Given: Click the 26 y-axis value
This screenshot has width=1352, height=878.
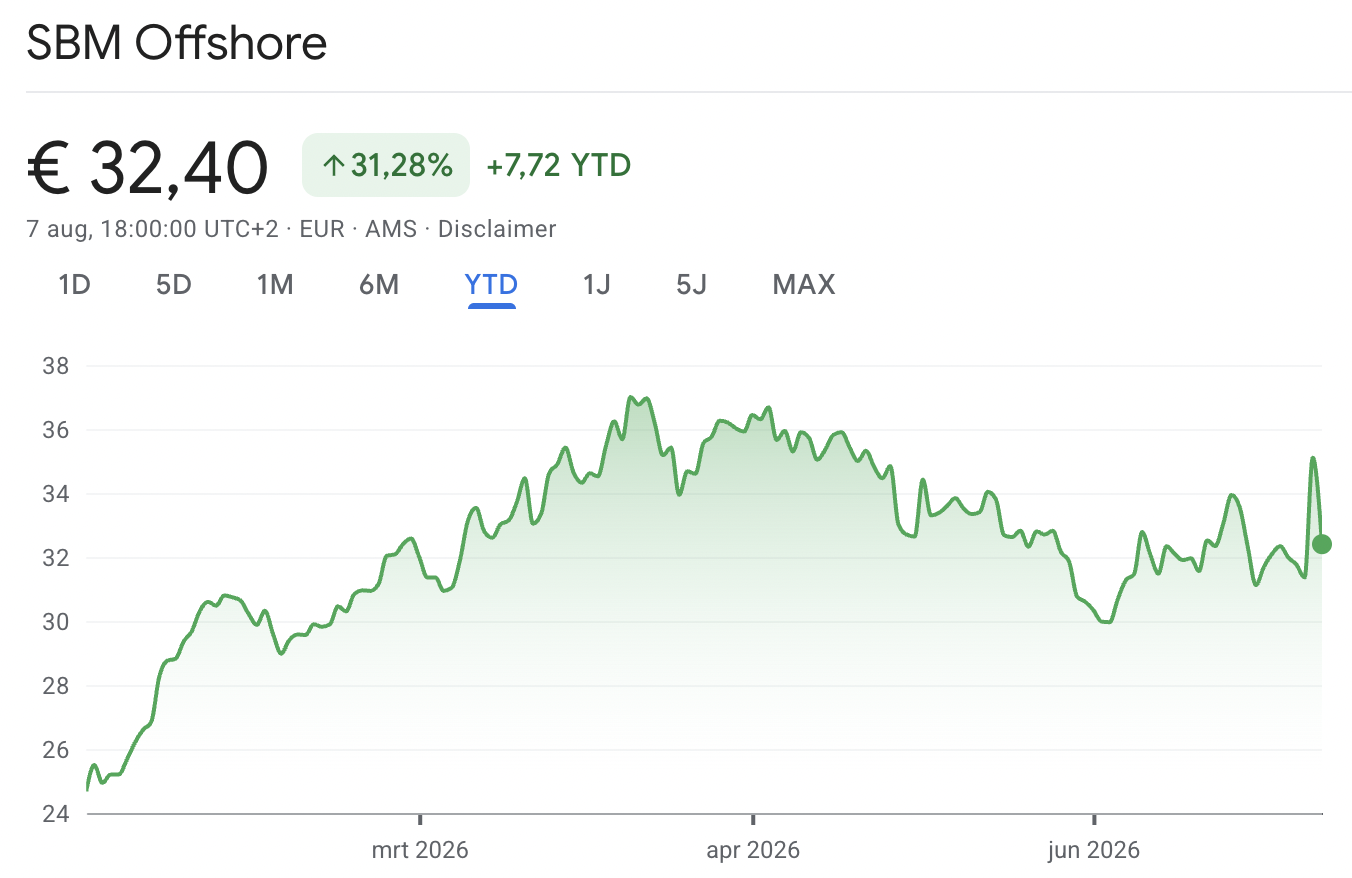Looking at the screenshot, I should (55, 750).
